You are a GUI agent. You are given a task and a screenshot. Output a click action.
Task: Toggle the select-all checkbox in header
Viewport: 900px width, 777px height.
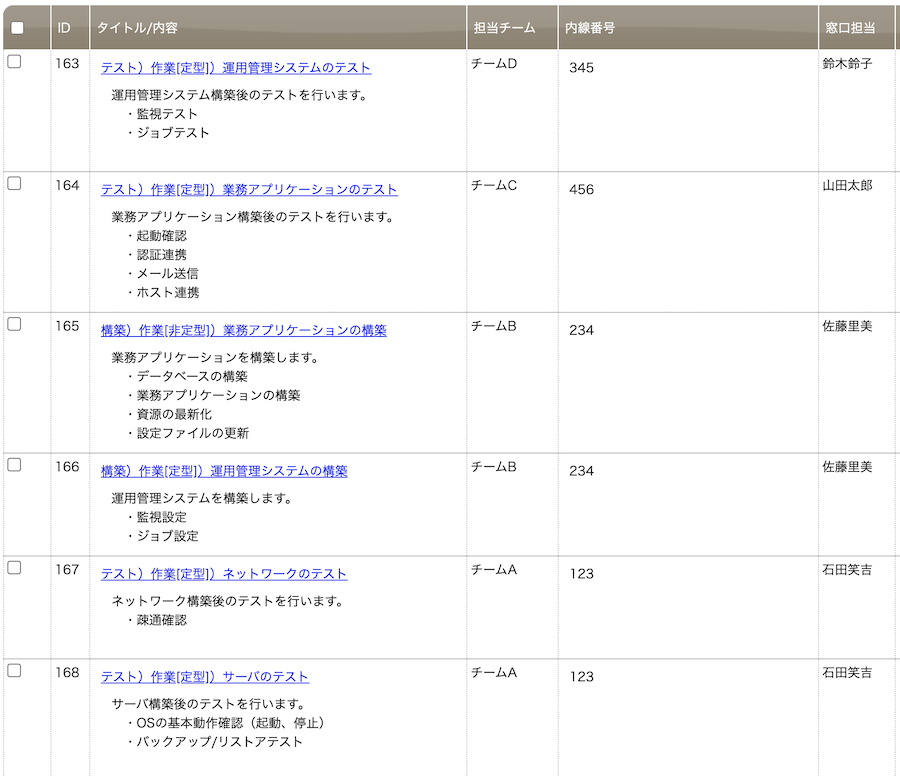click(x=17, y=28)
